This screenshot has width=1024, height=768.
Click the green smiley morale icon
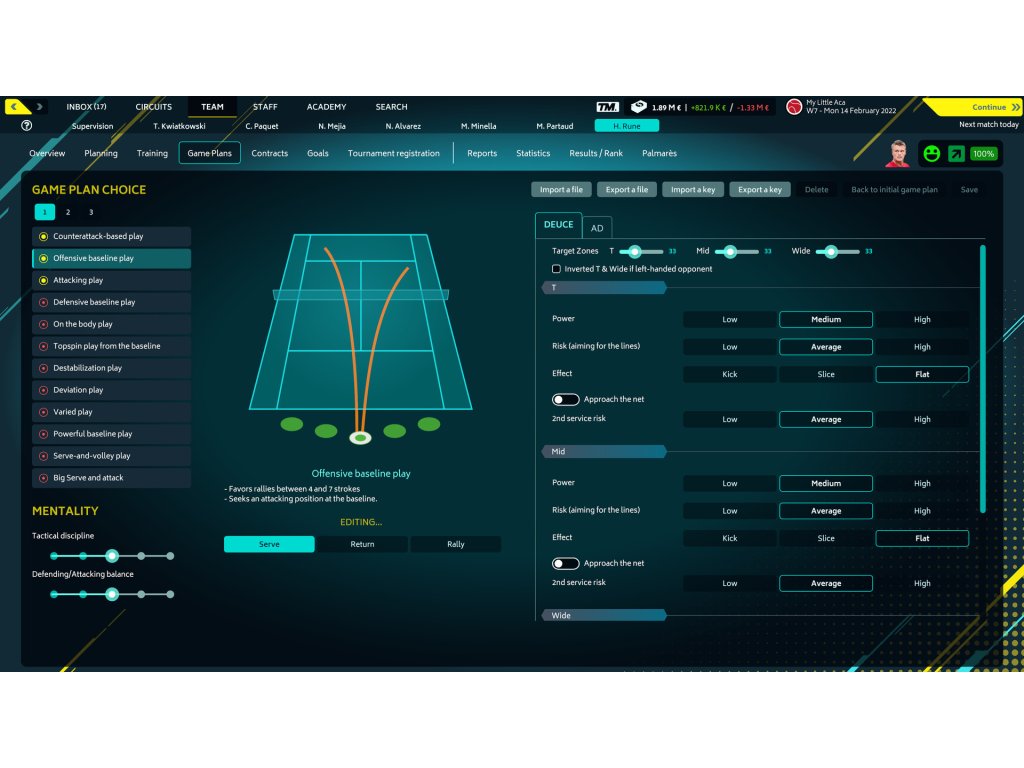pyautogui.click(x=931, y=154)
